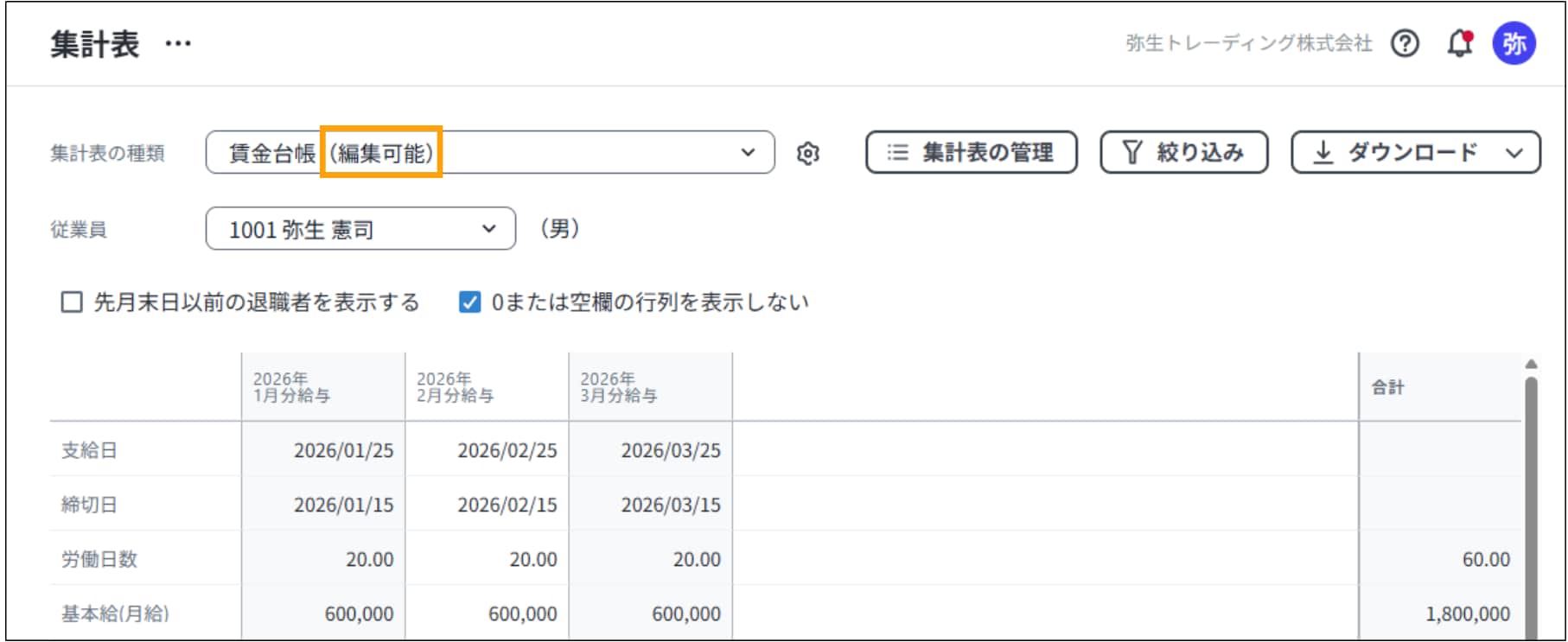Open the help question mark icon

pos(1405,43)
